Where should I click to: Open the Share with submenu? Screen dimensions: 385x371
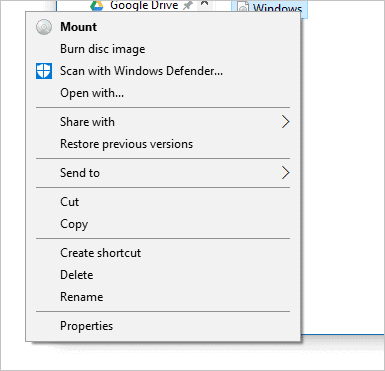click(x=163, y=122)
